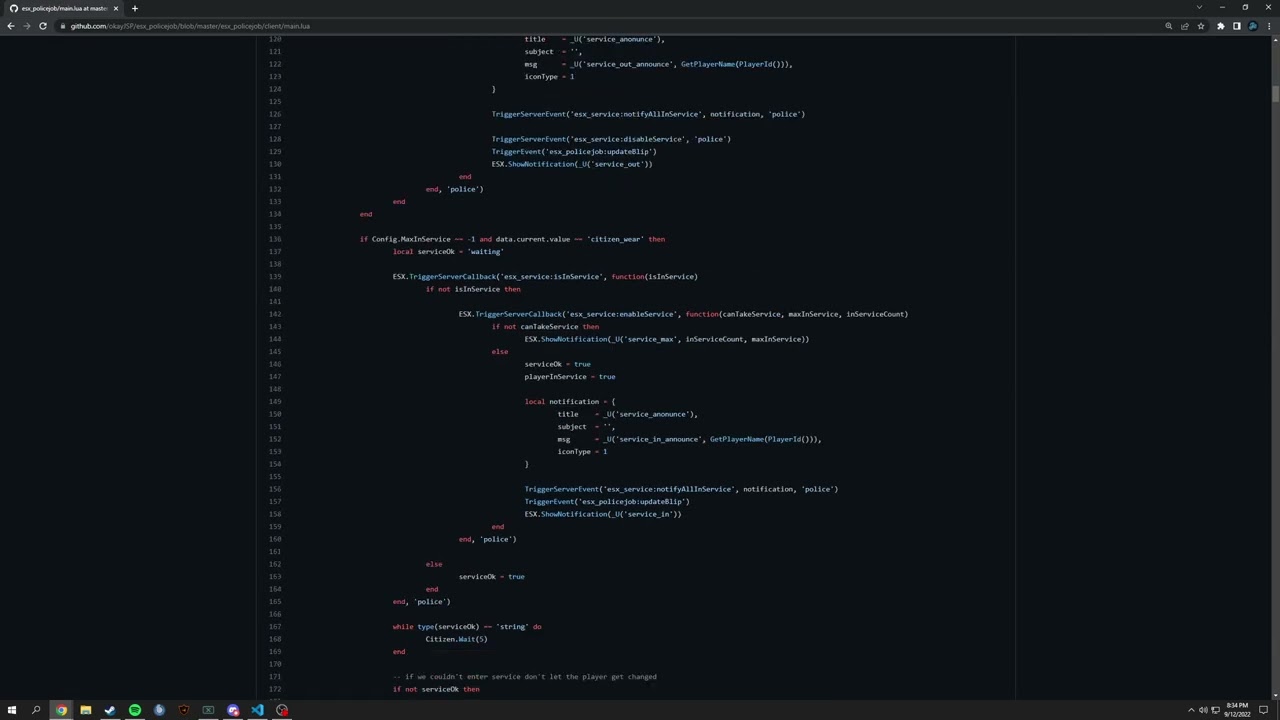Click "esx_service:disableService" event line

pos(611,139)
